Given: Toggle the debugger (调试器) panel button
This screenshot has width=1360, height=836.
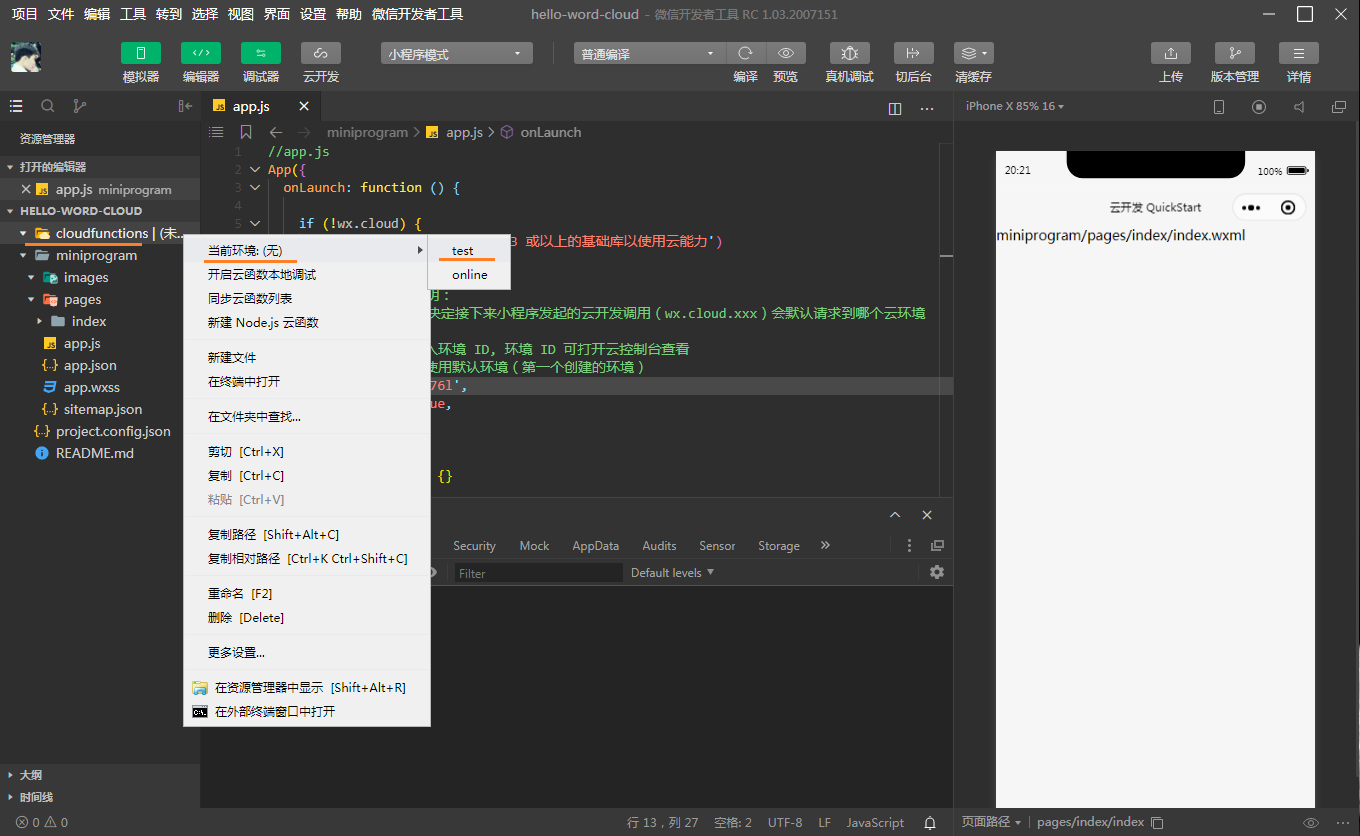Looking at the screenshot, I should (261, 53).
